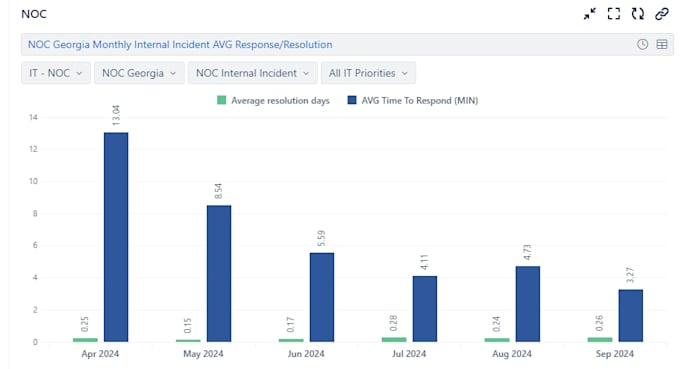Click the Sep 2024 axis label
The image size is (680, 369).
[x=615, y=354]
